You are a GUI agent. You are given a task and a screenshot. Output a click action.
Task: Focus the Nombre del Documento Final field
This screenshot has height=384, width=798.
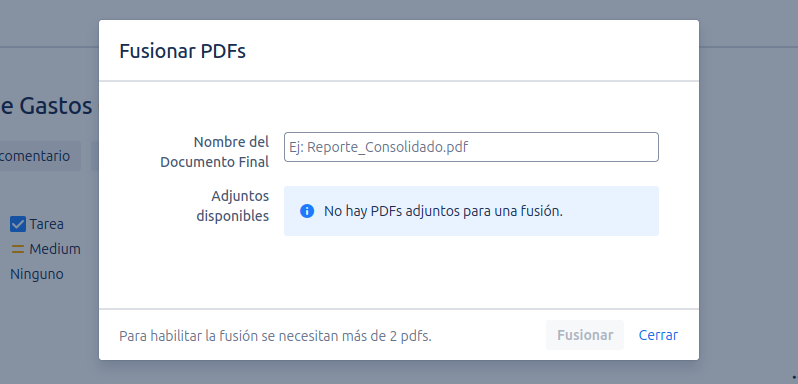[471, 147]
